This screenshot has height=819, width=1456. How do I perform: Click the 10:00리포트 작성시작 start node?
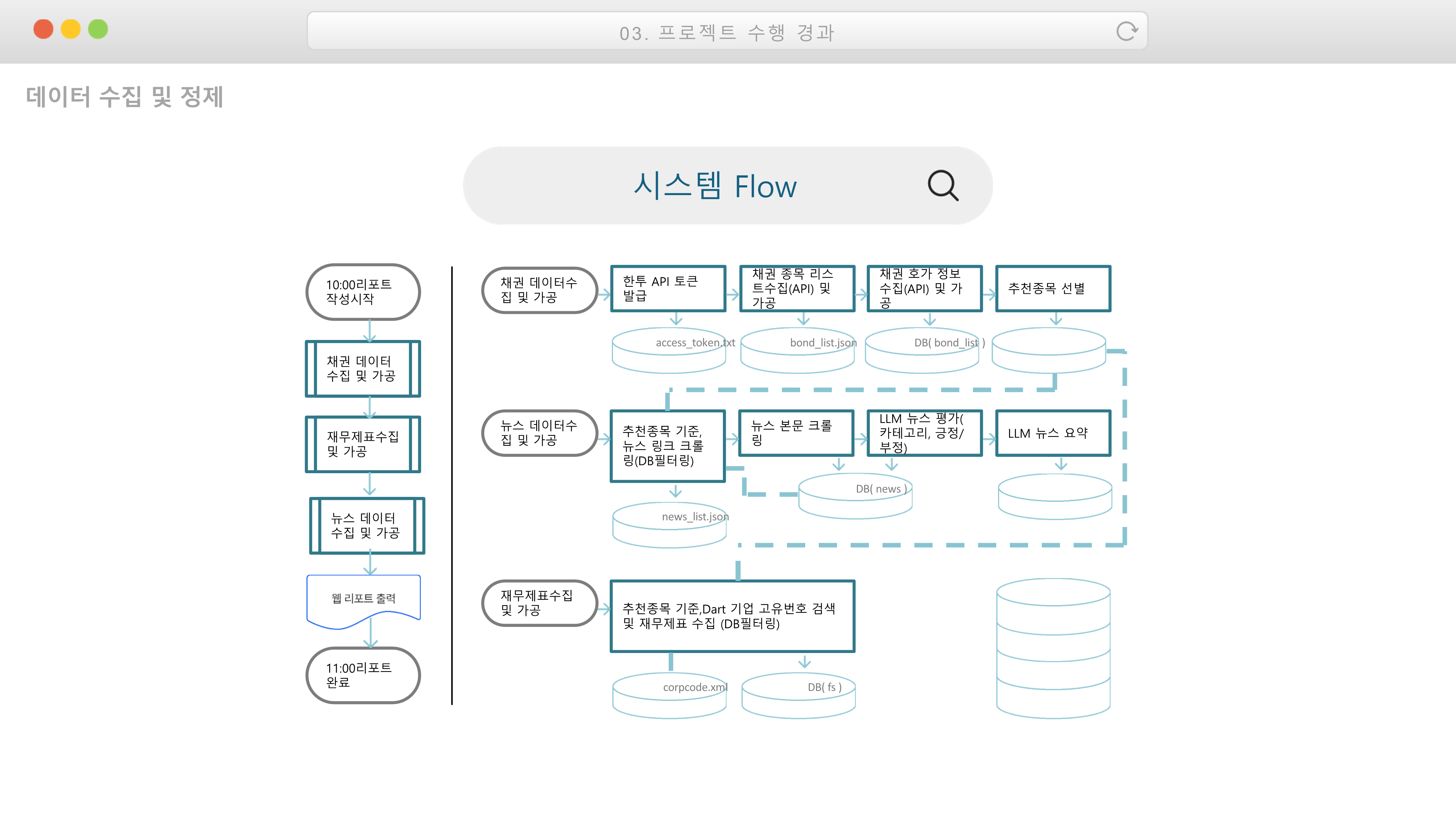[x=363, y=292]
